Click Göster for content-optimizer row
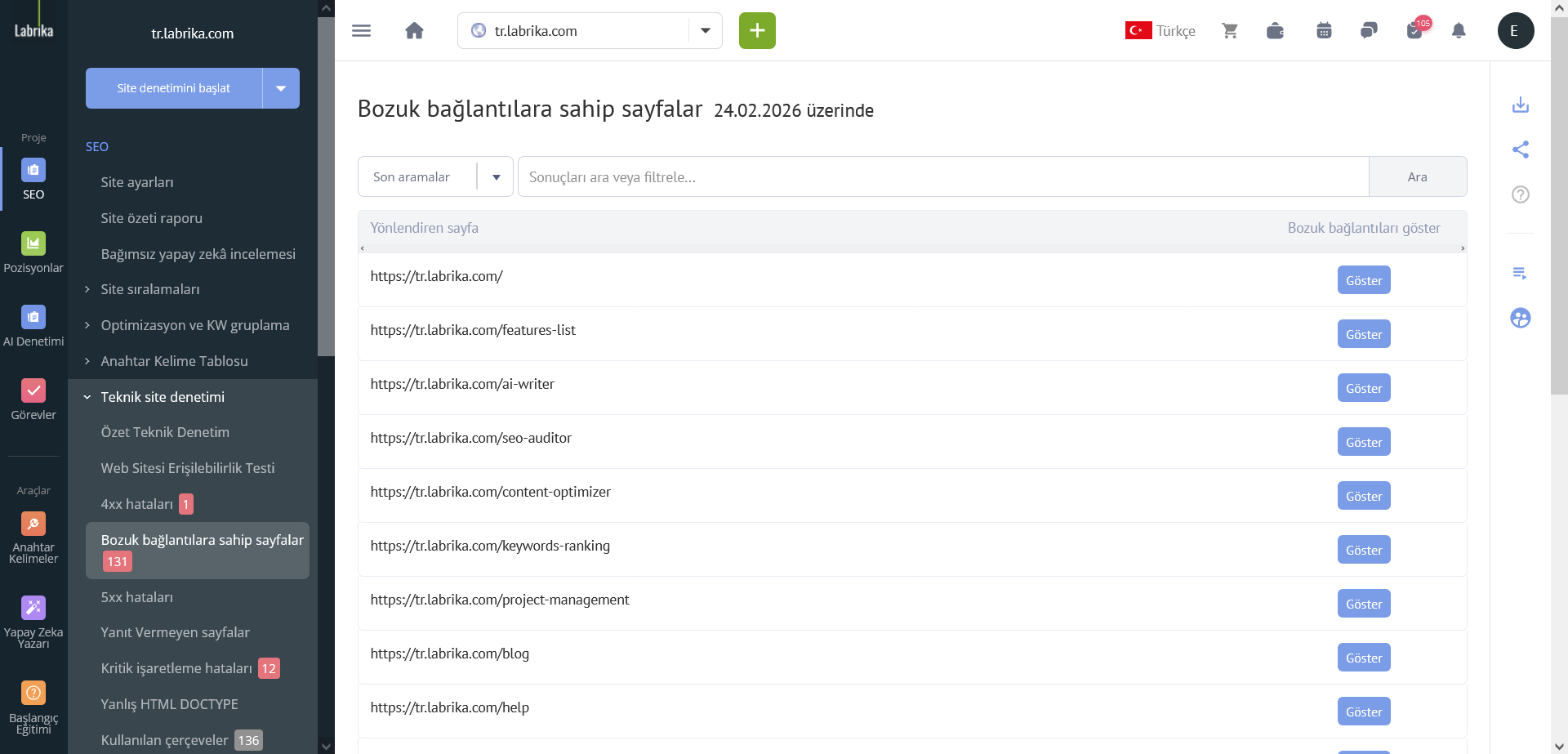Screen dimensions: 1568x754 pos(1364,496)
